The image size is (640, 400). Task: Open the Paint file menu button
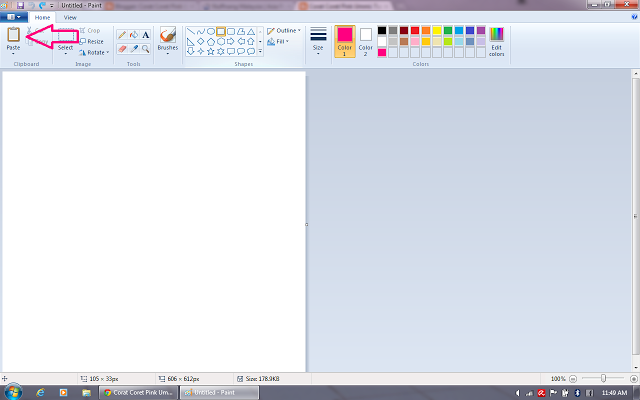pyautogui.click(x=14, y=17)
